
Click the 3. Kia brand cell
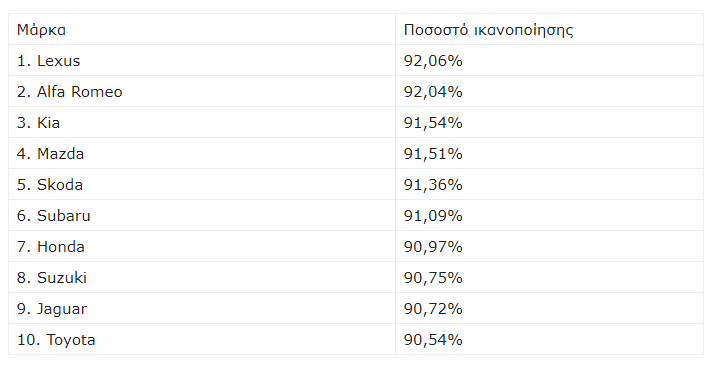click(x=202, y=122)
